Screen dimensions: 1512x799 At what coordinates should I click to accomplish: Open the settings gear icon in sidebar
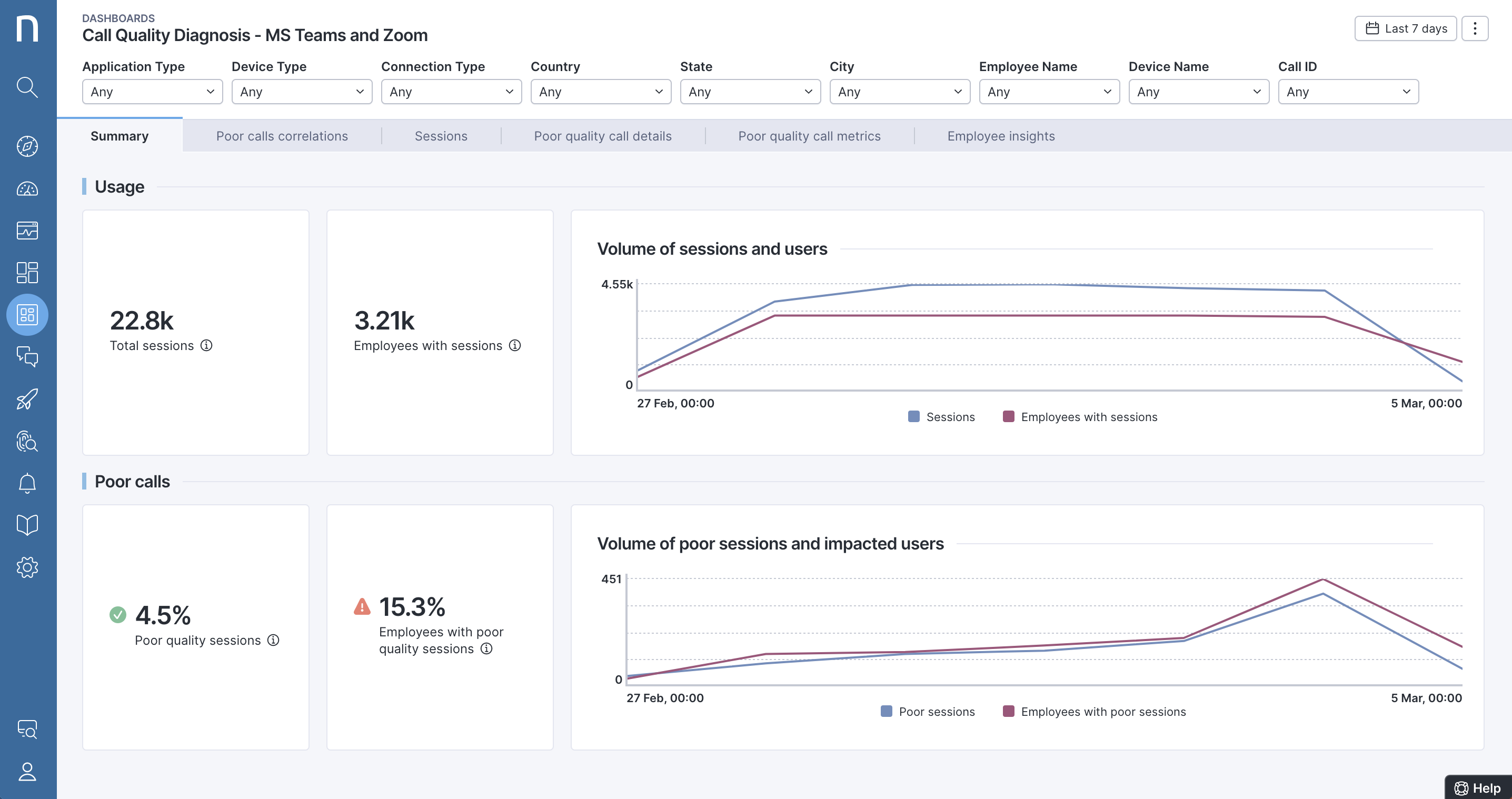click(27, 567)
